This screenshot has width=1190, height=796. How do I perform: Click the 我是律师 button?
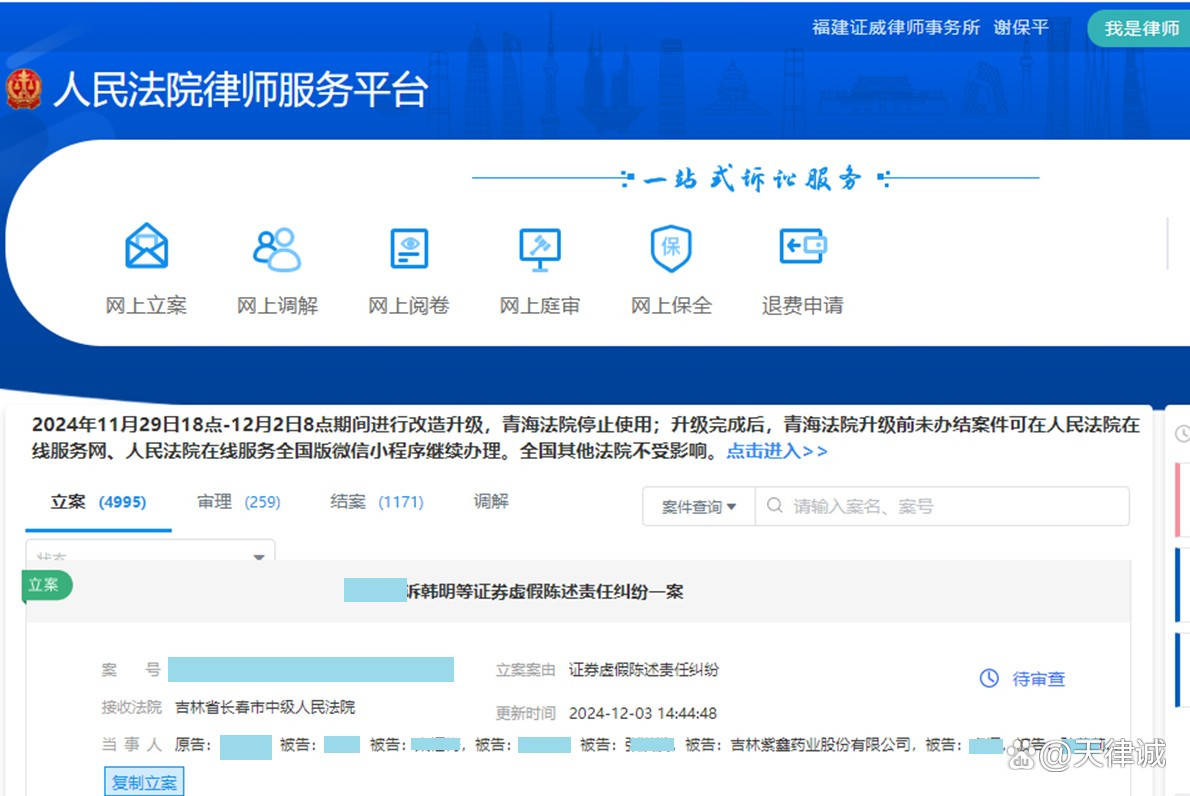[1138, 28]
